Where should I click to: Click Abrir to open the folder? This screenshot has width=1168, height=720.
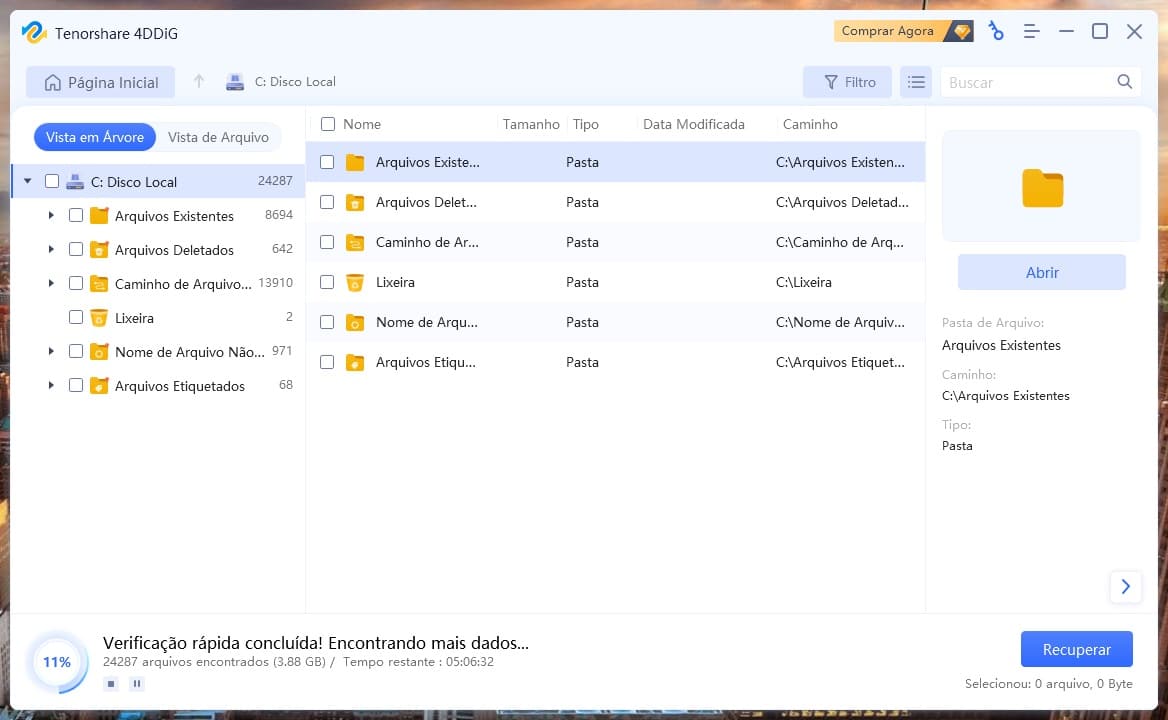click(x=1041, y=273)
